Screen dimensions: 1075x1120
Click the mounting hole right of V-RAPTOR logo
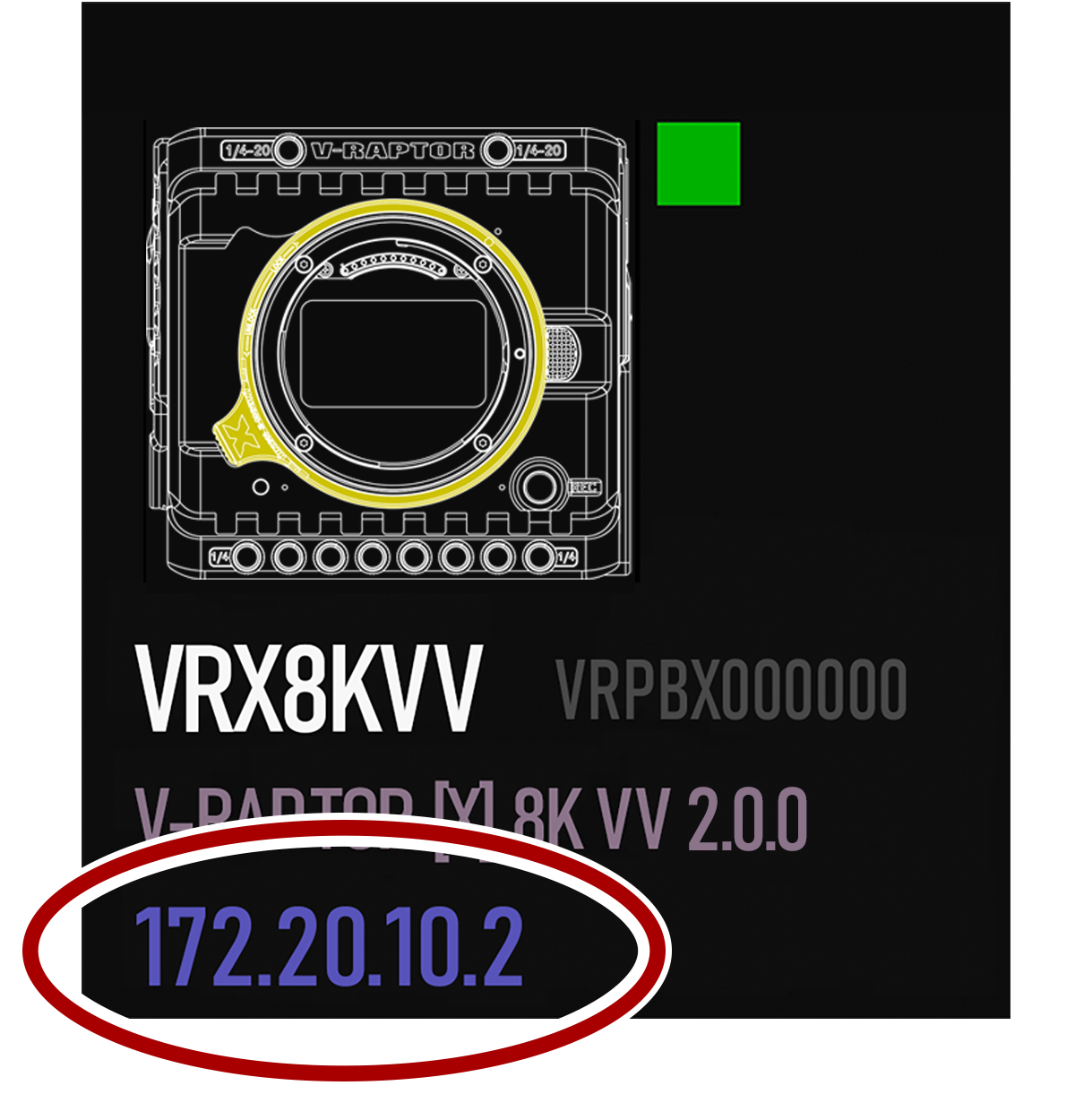point(497,150)
